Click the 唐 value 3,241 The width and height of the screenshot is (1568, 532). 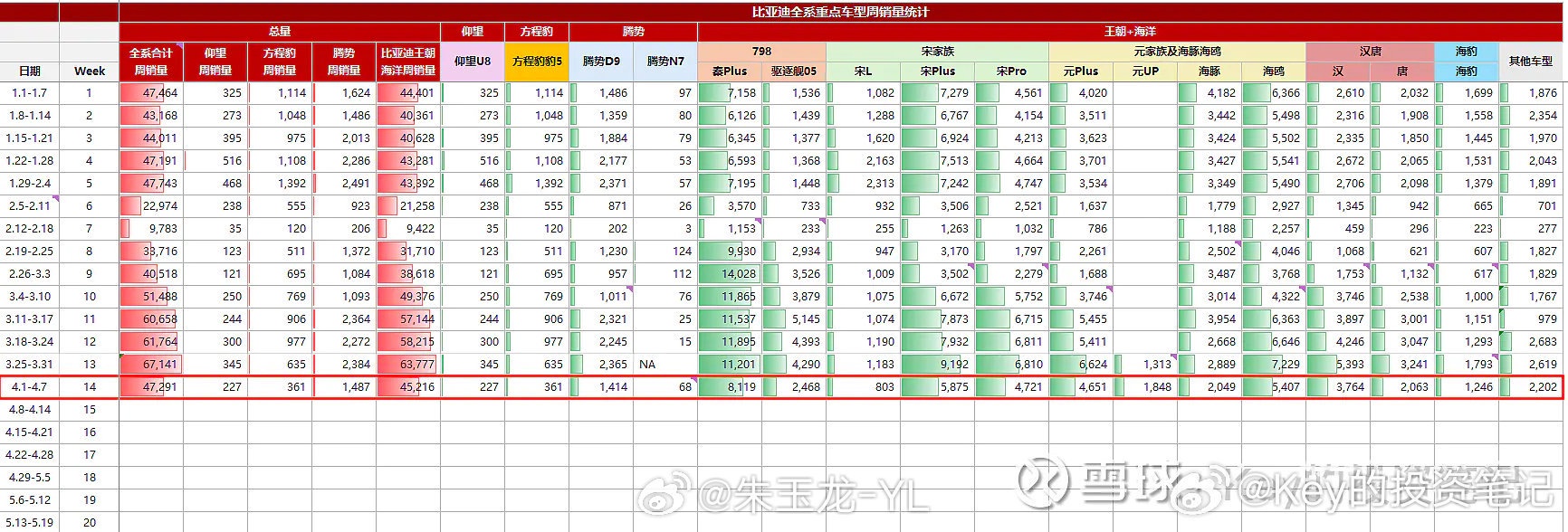[x=1402, y=364]
